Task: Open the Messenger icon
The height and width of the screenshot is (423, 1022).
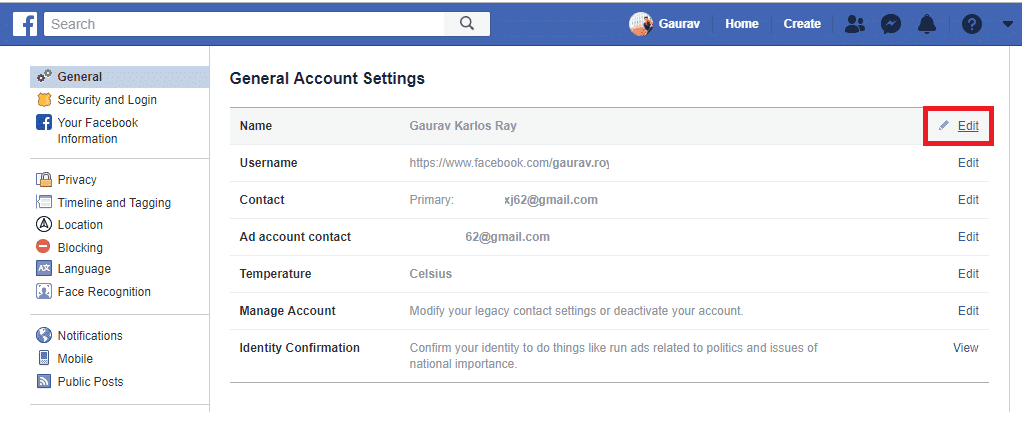Action: point(891,24)
